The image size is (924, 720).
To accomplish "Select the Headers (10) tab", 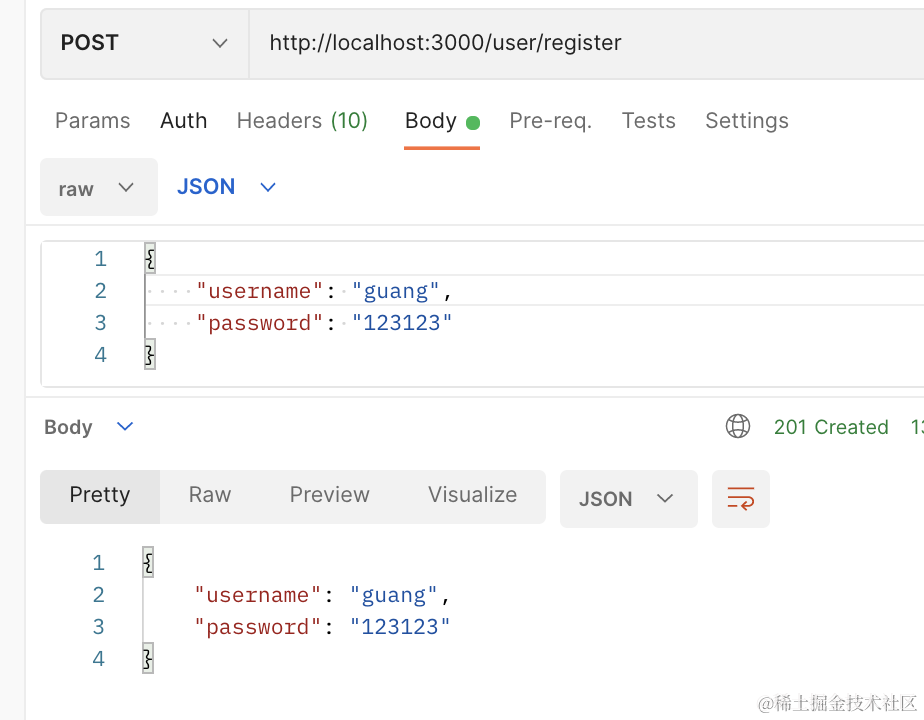I will coord(302,121).
